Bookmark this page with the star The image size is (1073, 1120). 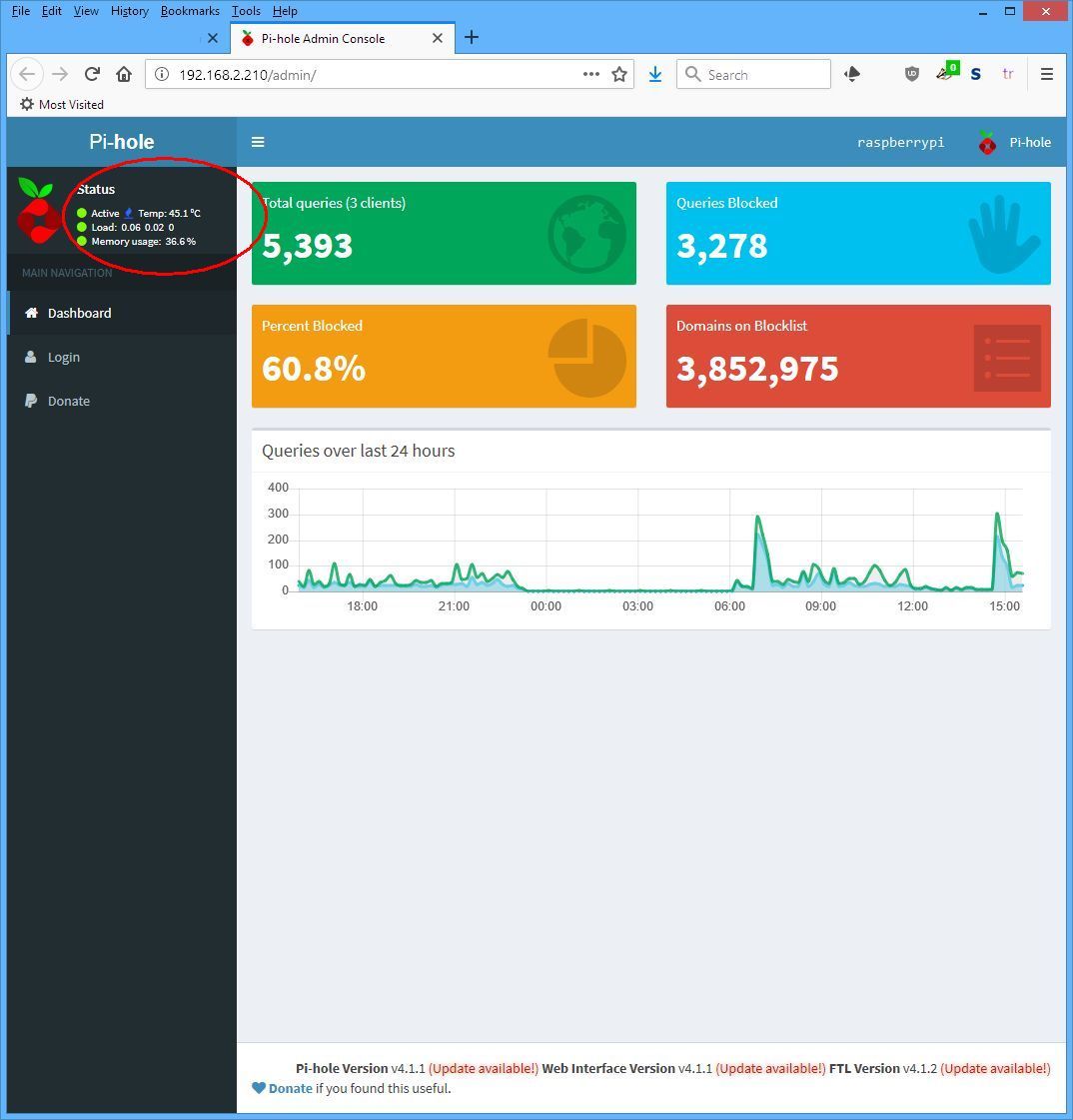[x=619, y=74]
